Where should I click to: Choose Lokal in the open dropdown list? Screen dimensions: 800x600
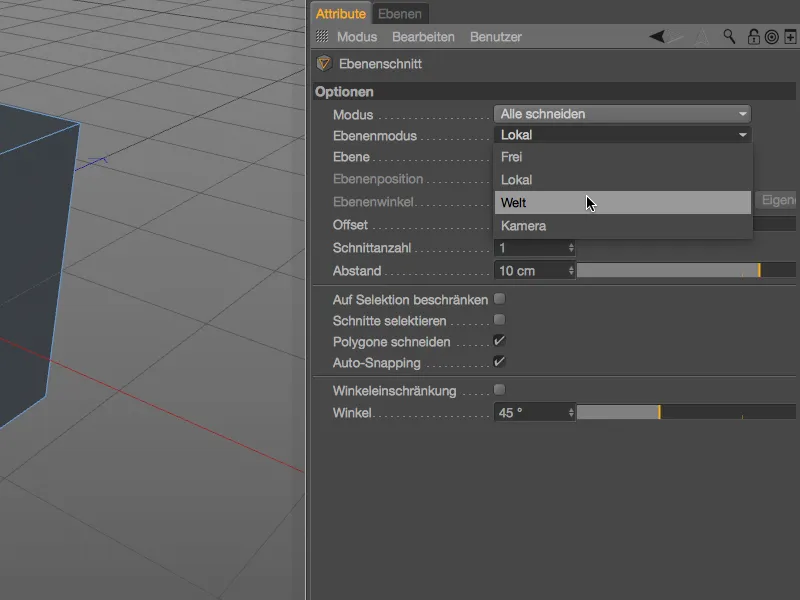622,180
